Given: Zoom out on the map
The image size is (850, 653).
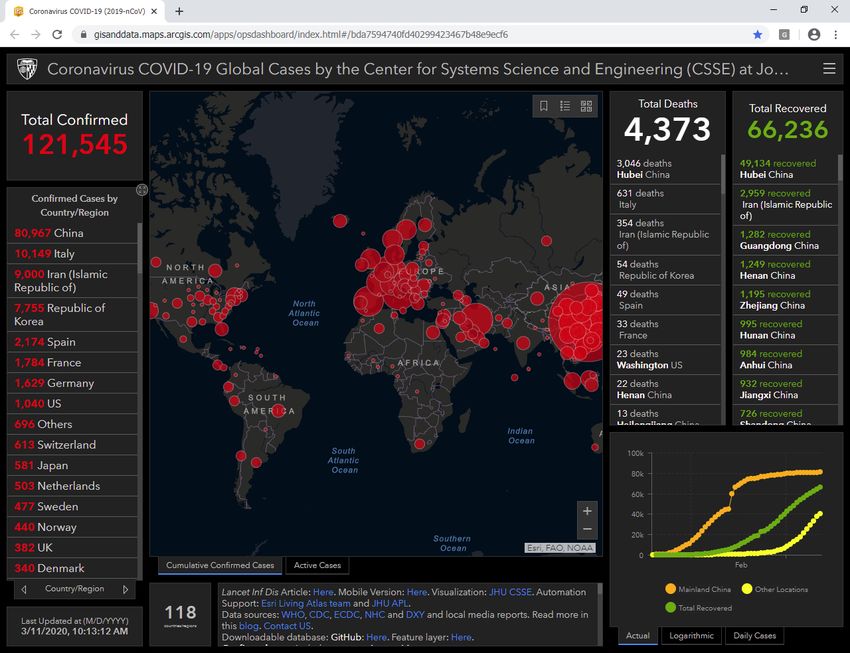Looking at the screenshot, I should coord(587,529).
